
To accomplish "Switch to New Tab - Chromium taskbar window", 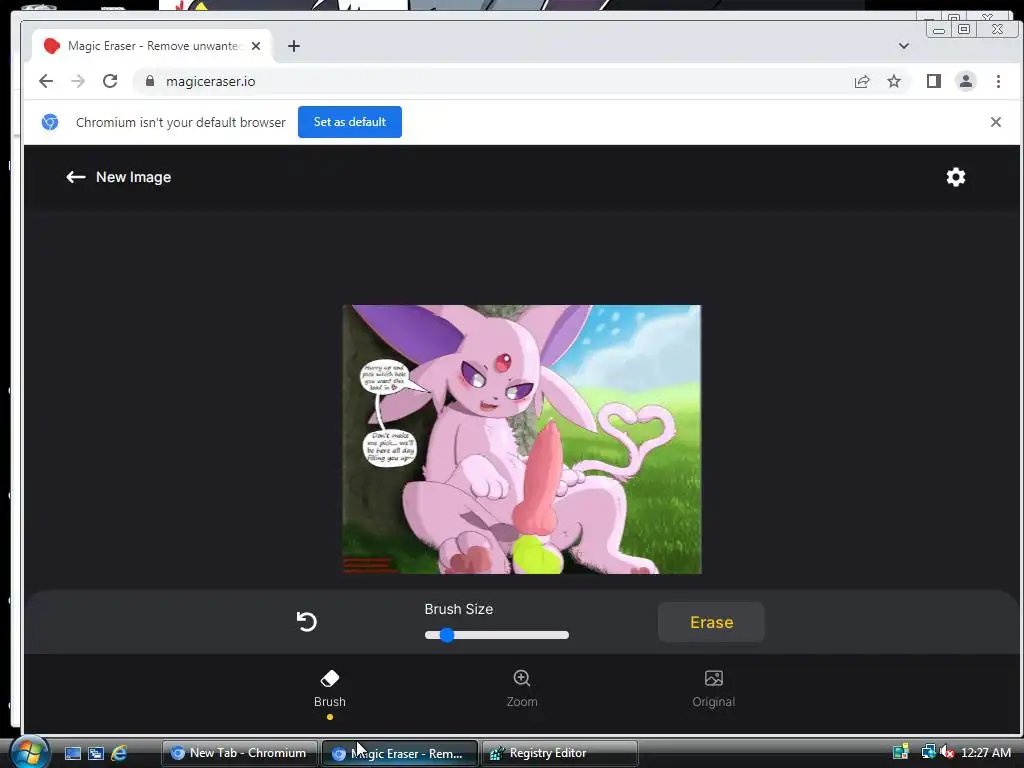I will pos(239,753).
